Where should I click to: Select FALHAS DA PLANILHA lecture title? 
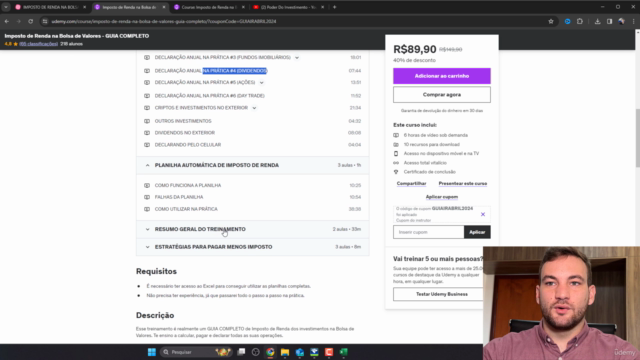179,197
